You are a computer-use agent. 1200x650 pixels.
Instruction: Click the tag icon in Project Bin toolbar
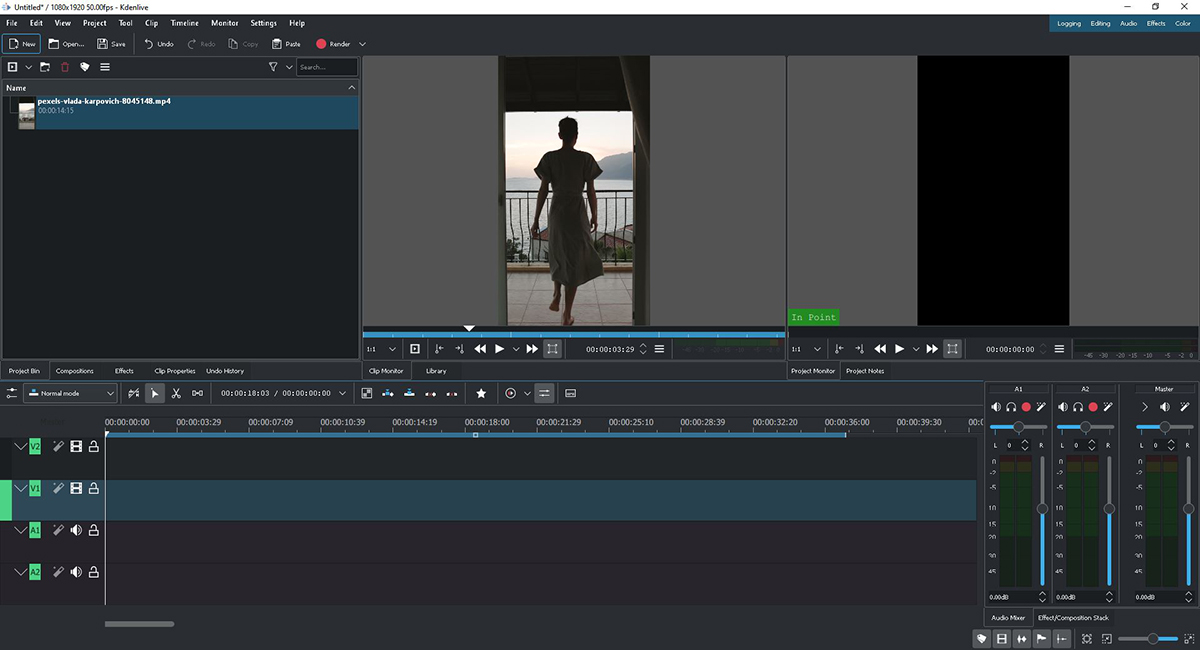click(85, 67)
